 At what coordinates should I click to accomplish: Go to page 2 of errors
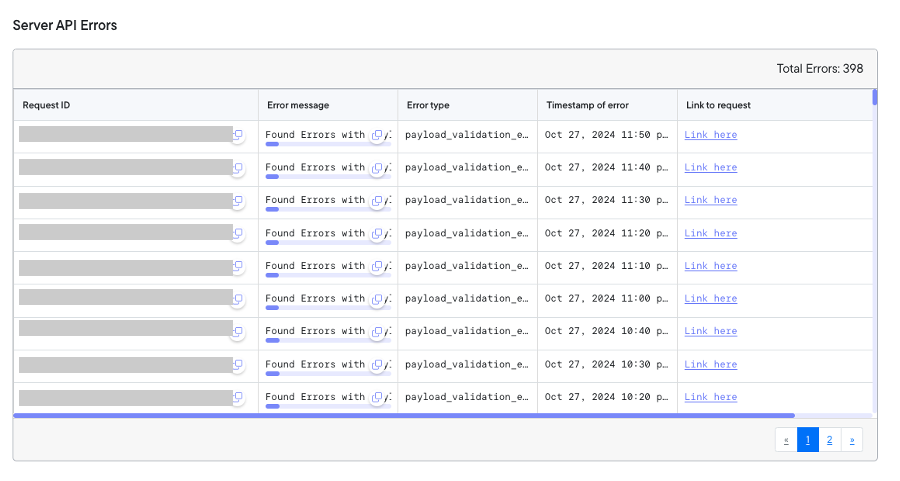[829, 440]
